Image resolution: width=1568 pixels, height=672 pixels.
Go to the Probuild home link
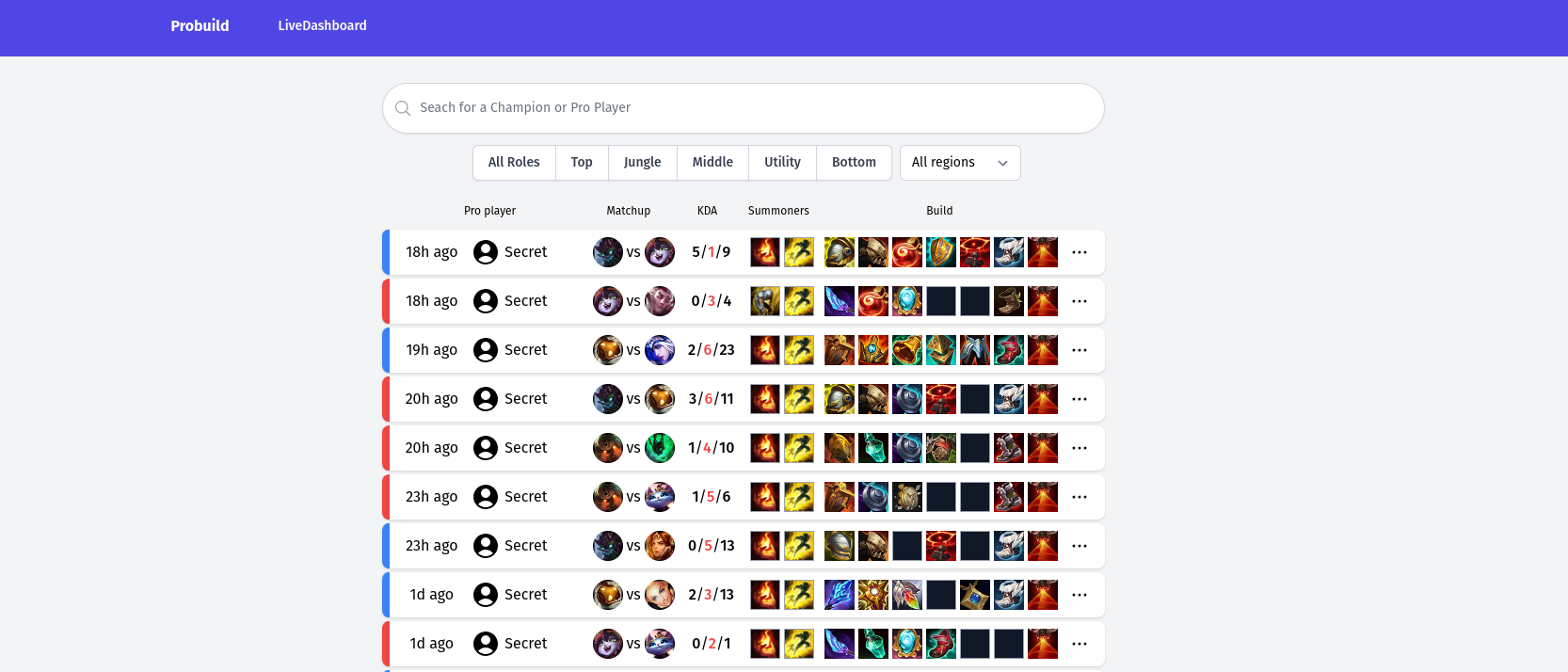coord(200,26)
